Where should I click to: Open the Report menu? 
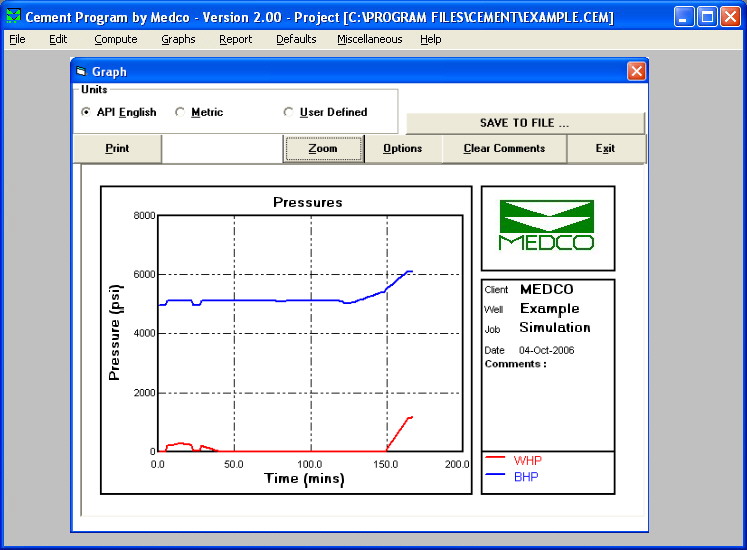coord(236,39)
